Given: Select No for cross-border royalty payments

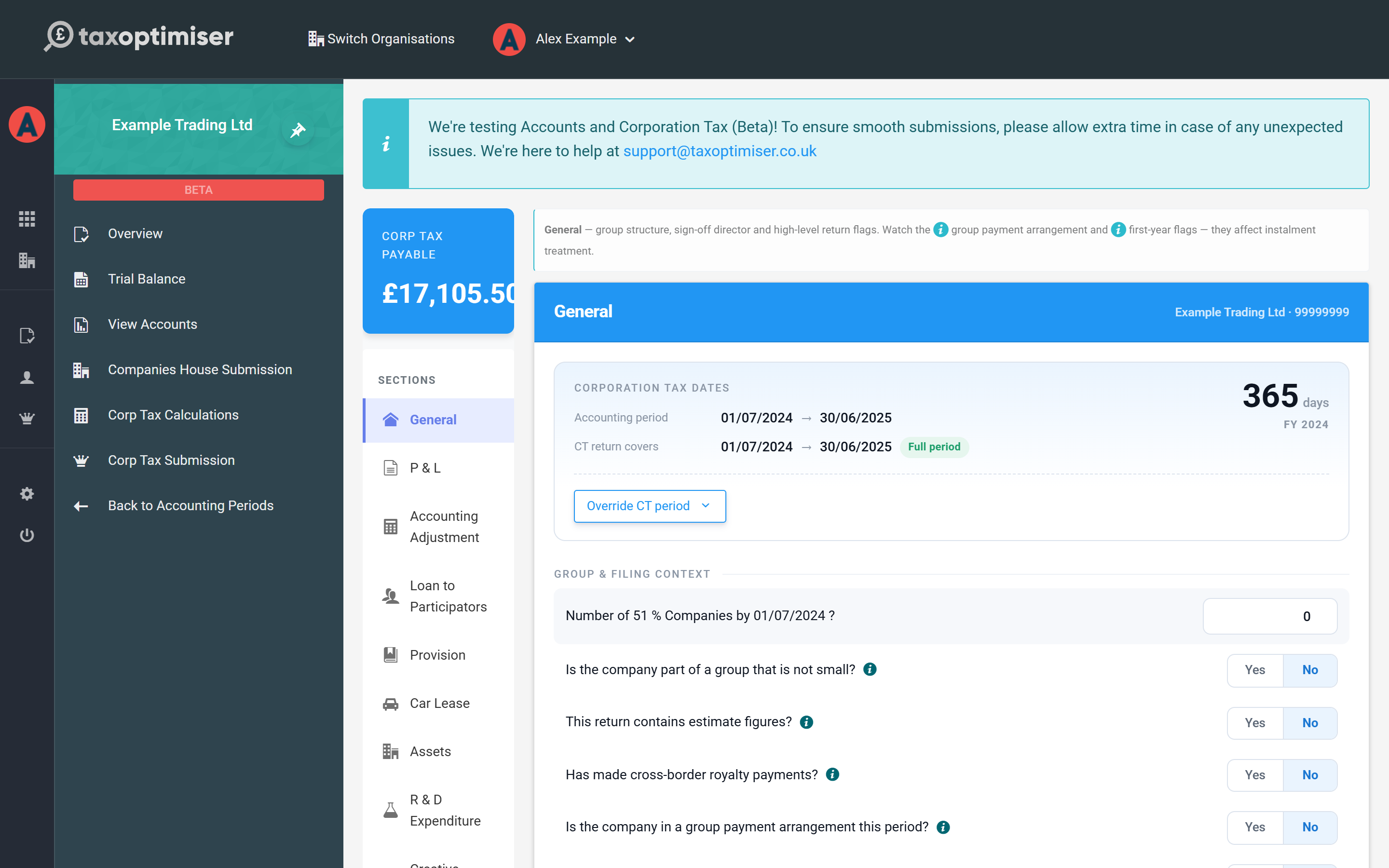Looking at the screenshot, I should (x=1310, y=775).
